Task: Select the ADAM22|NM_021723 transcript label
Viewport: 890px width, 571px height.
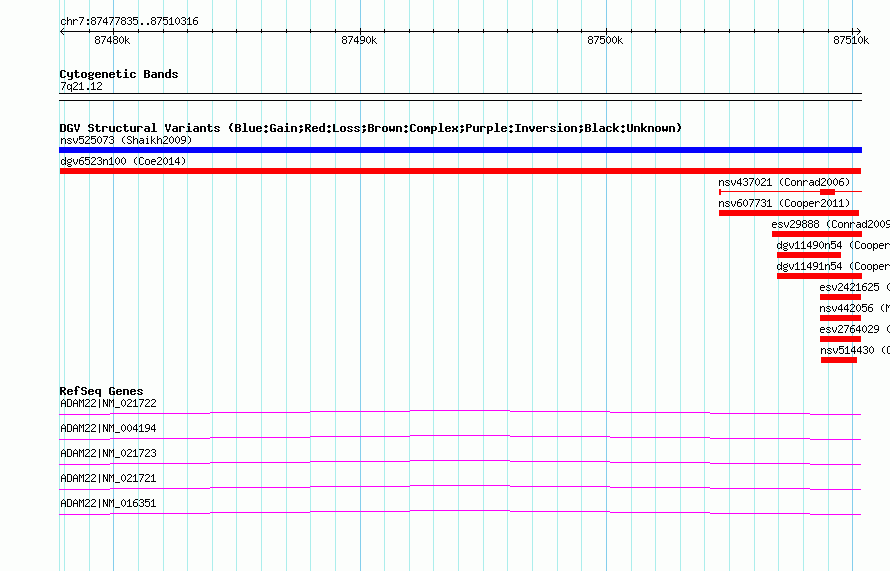Action: 108,454
